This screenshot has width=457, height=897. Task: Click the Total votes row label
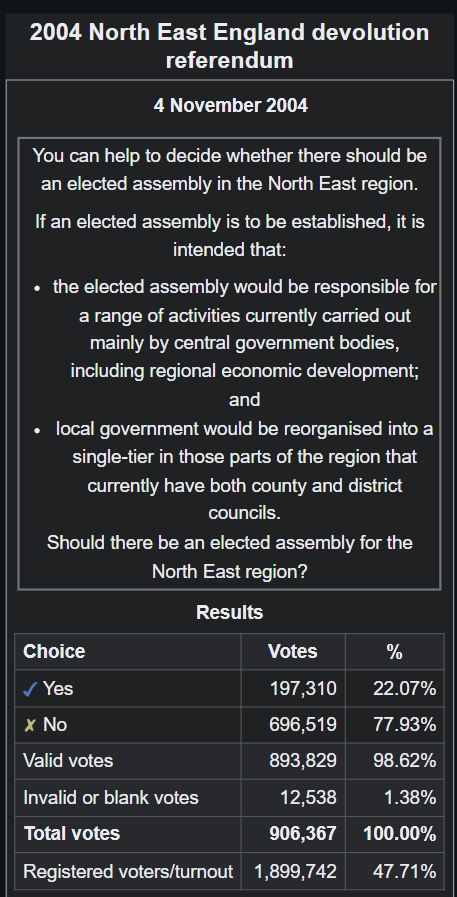click(71, 834)
